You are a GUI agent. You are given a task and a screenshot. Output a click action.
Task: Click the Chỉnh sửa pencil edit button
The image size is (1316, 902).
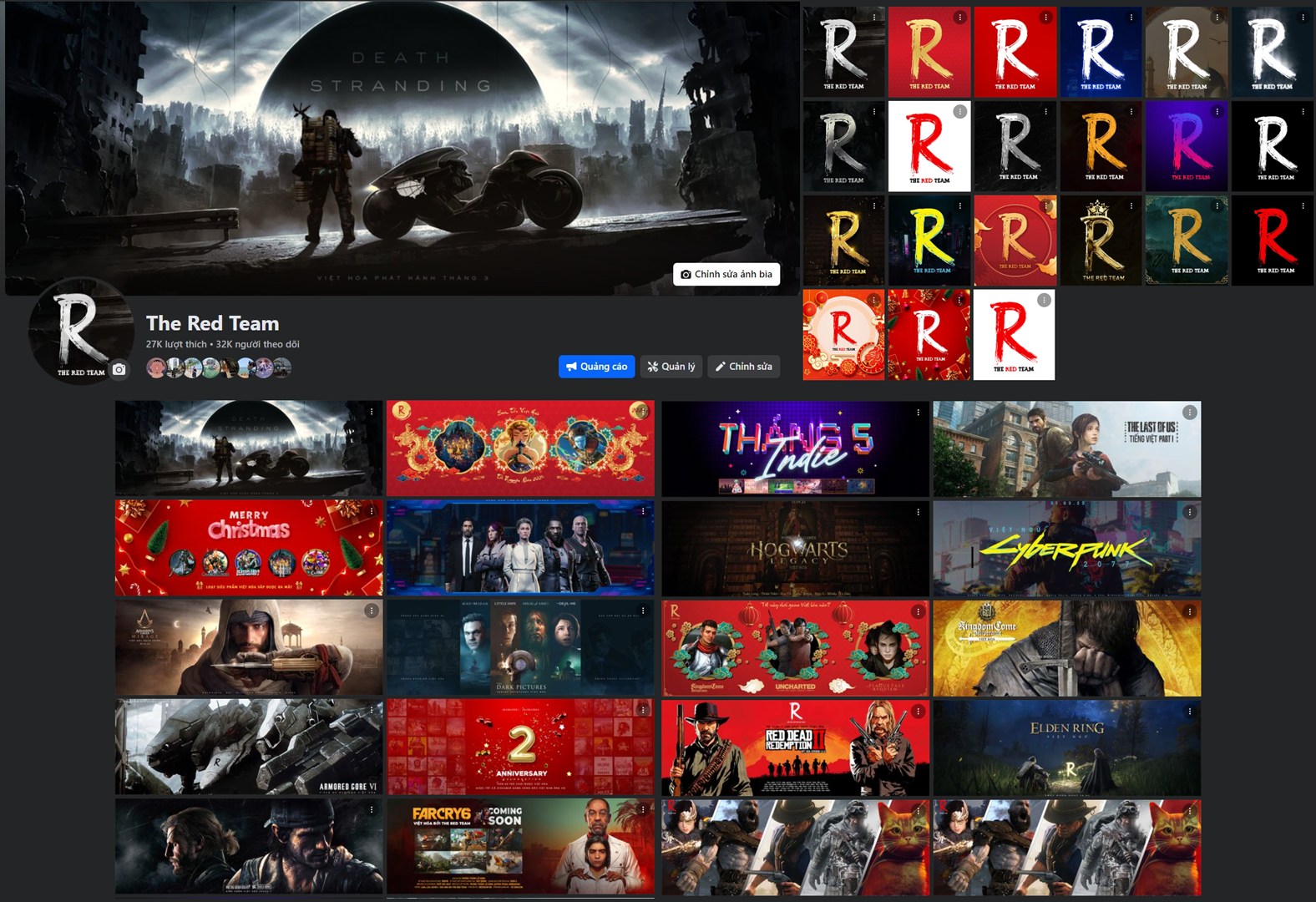pos(743,367)
